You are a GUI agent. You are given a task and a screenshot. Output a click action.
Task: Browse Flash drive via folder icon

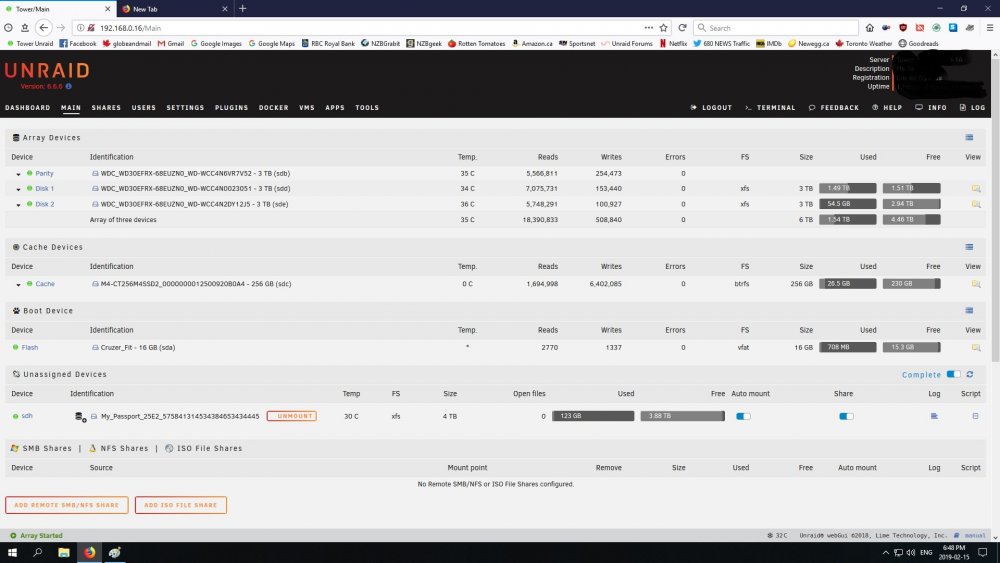tap(976, 347)
